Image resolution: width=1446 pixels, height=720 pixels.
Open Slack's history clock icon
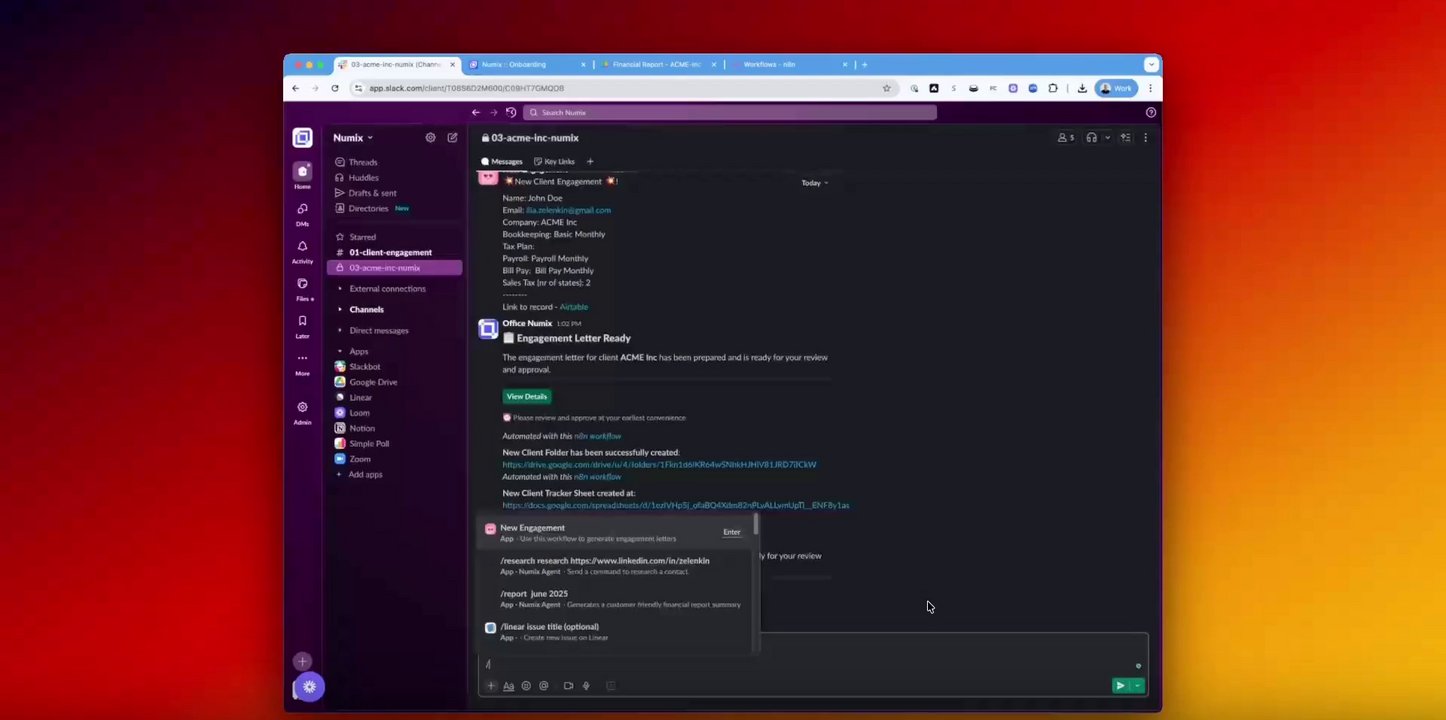[x=511, y=112]
